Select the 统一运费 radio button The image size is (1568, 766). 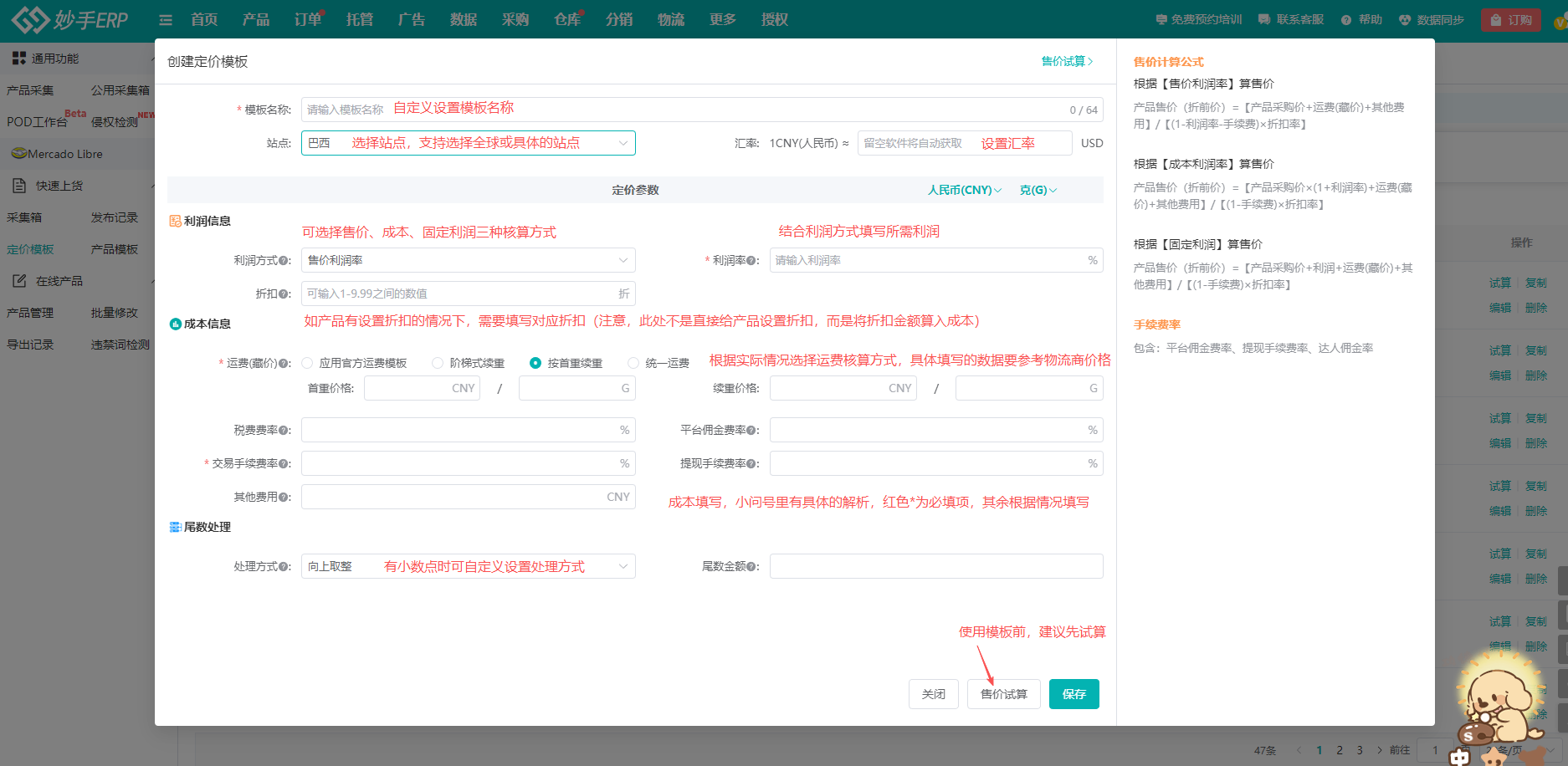[x=633, y=363]
